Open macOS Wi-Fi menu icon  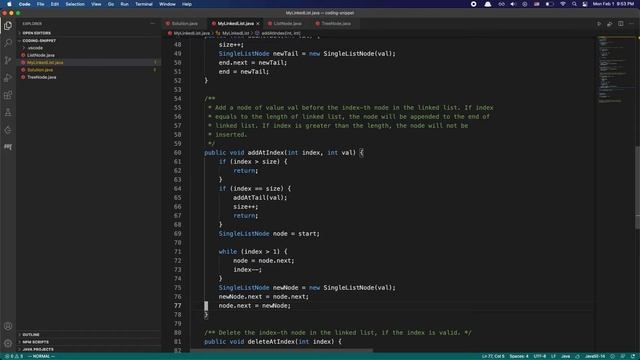point(563,4)
